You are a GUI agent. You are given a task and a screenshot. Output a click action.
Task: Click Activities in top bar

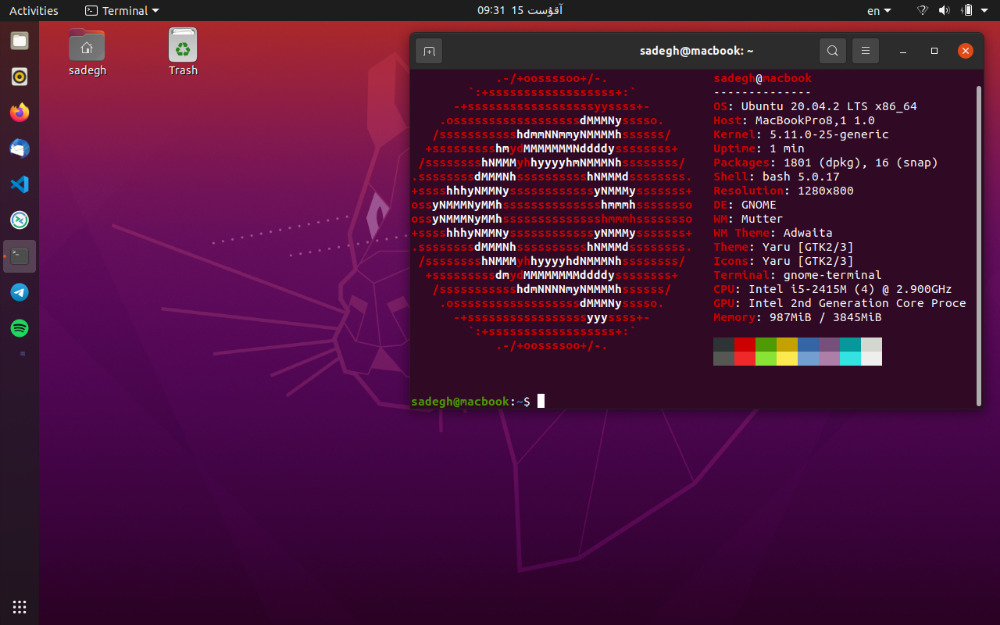[x=33, y=10]
